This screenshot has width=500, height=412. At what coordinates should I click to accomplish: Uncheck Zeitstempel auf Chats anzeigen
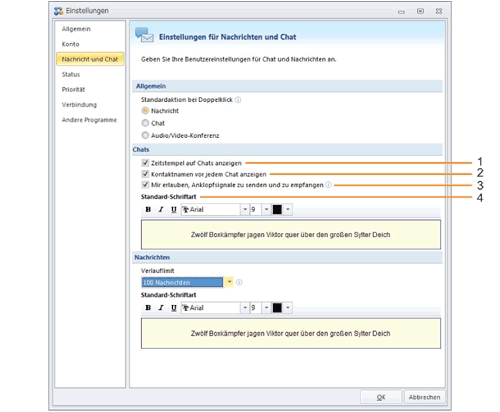tap(145, 163)
